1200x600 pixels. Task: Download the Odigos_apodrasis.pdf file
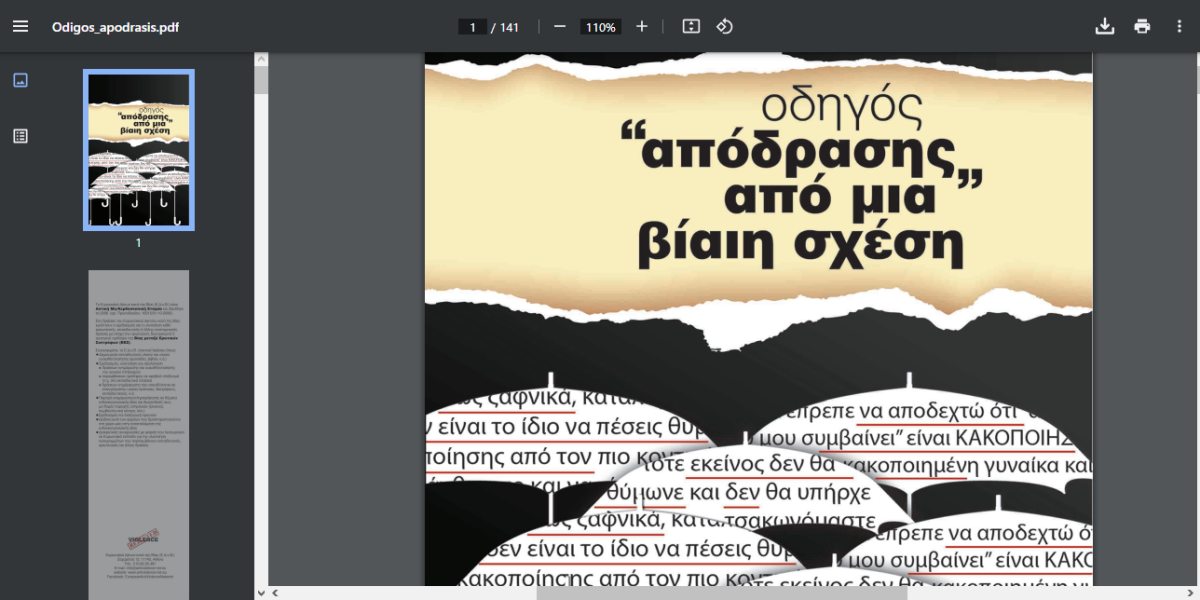(x=1104, y=27)
